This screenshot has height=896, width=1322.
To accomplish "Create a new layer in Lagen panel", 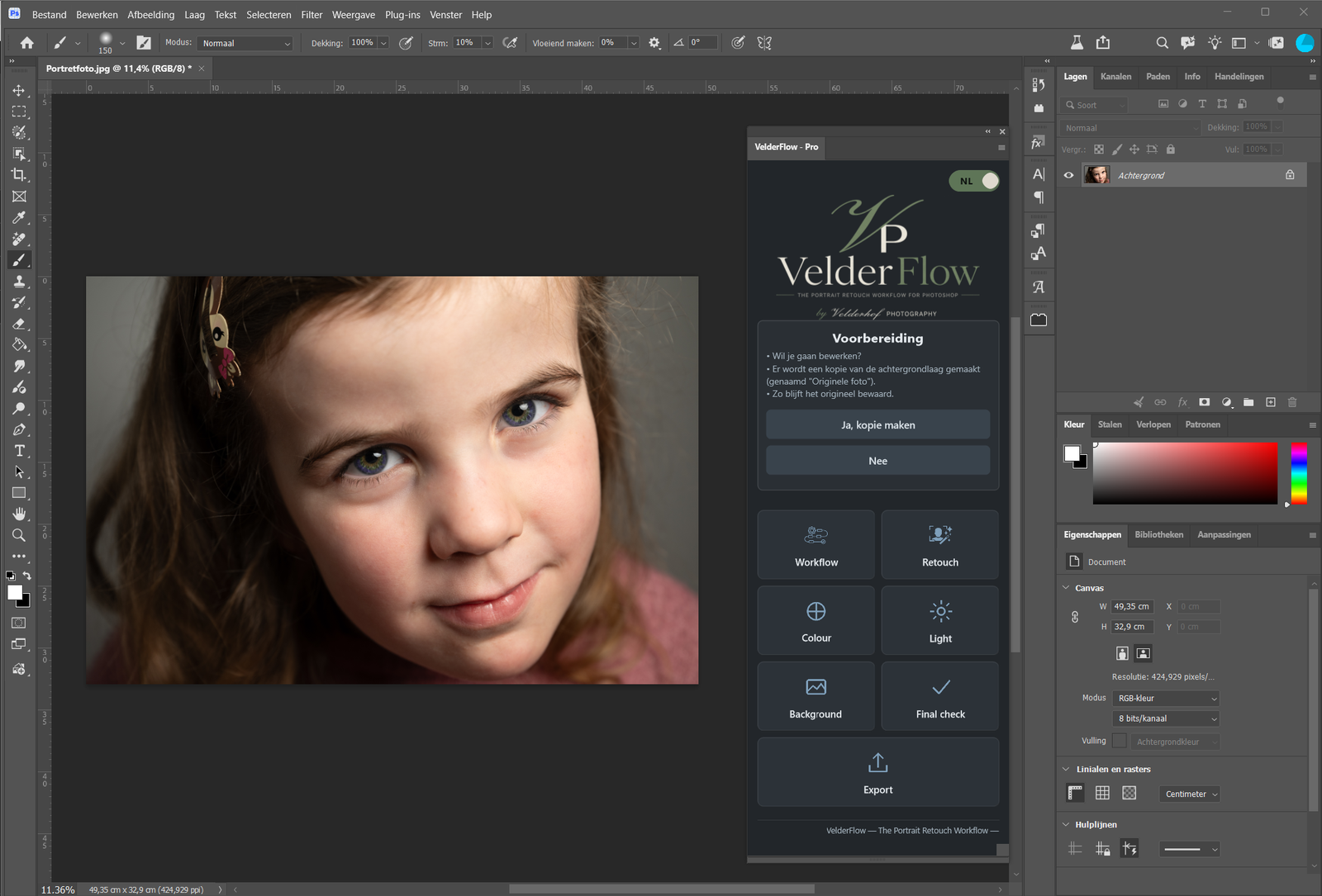I will 1271,402.
